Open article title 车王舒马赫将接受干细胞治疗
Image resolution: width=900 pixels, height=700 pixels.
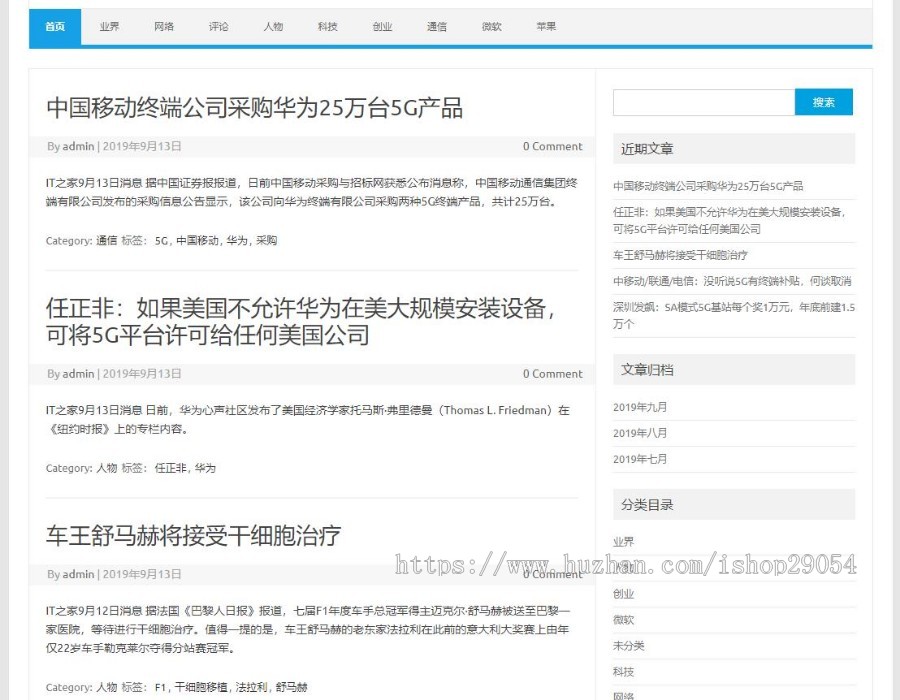(193, 536)
